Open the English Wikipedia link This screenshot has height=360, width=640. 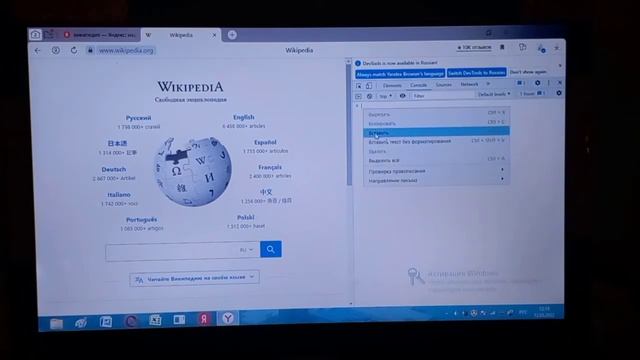coord(244,117)
